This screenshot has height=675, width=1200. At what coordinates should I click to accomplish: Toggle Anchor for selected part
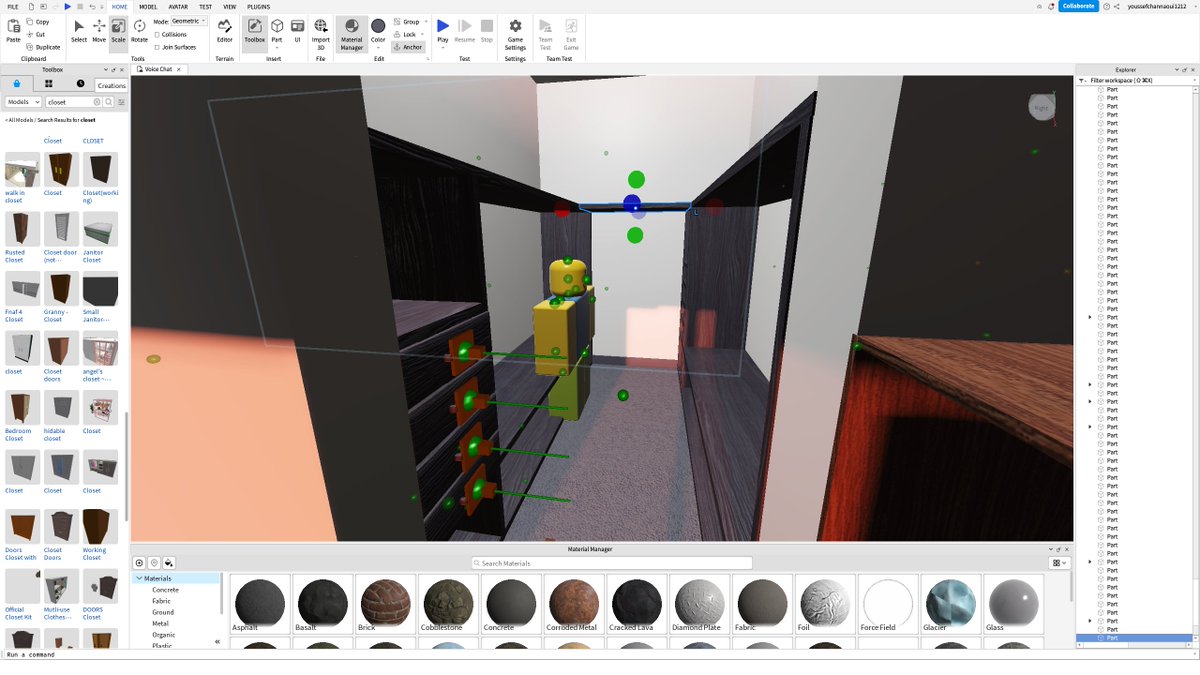[408, 47]
